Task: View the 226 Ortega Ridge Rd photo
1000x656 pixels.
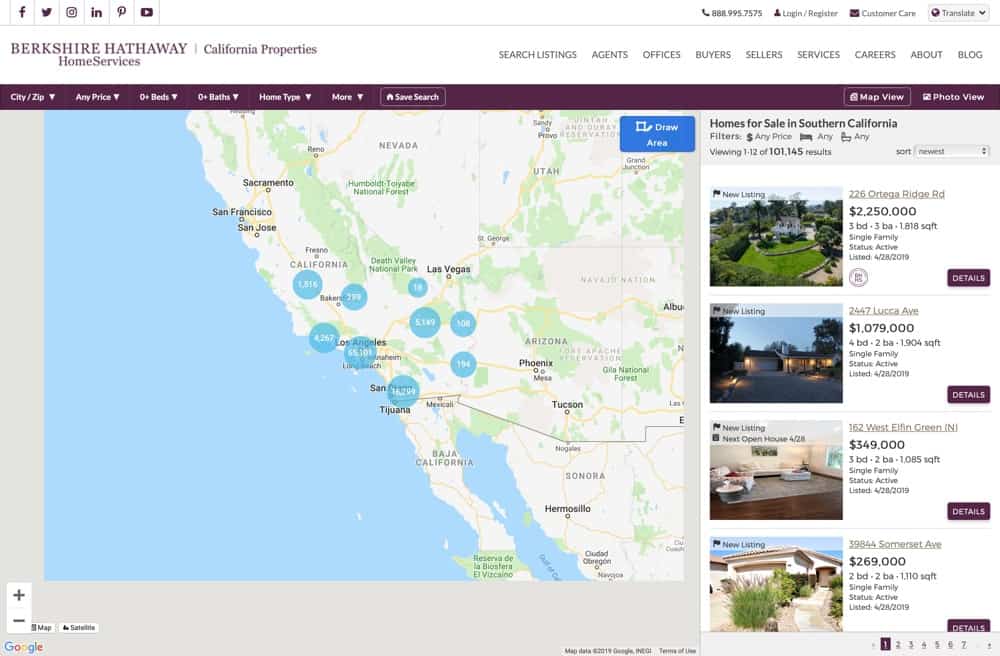Action: tap(776, 237)
